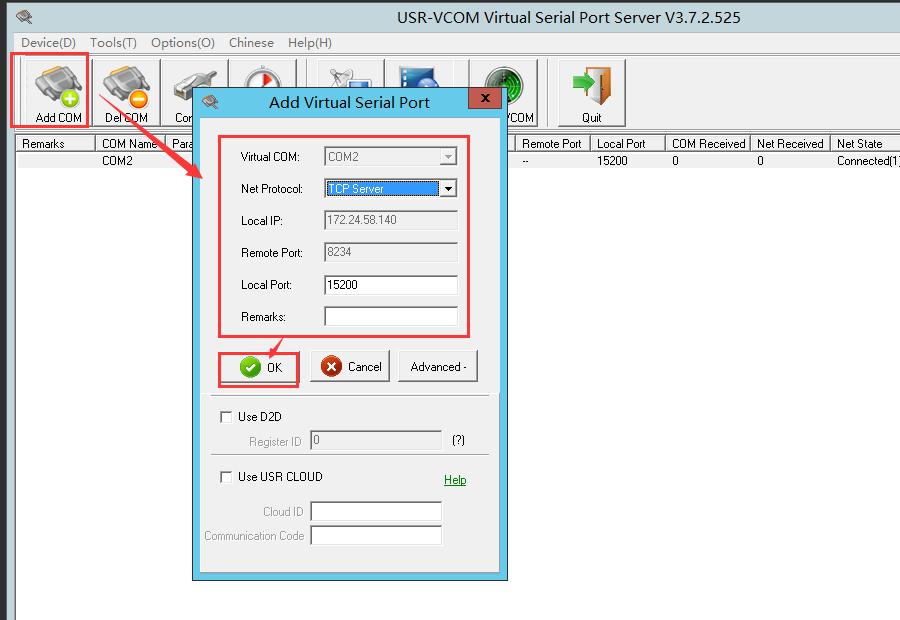Screen dimensions: 900x620
Task: Click the Local Port input field
Action: point(390,285)
